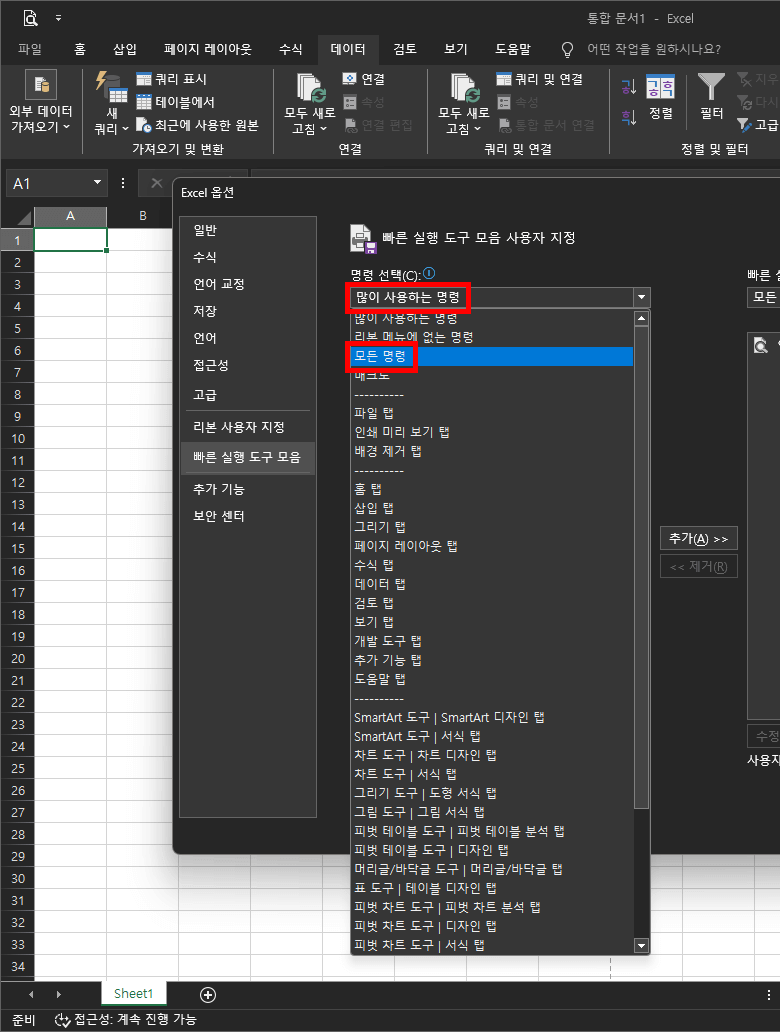Click 쿼리 표시 in the ribbon
The width and height of the screenshot is (780, 1032).
click(x=172, y=79)
